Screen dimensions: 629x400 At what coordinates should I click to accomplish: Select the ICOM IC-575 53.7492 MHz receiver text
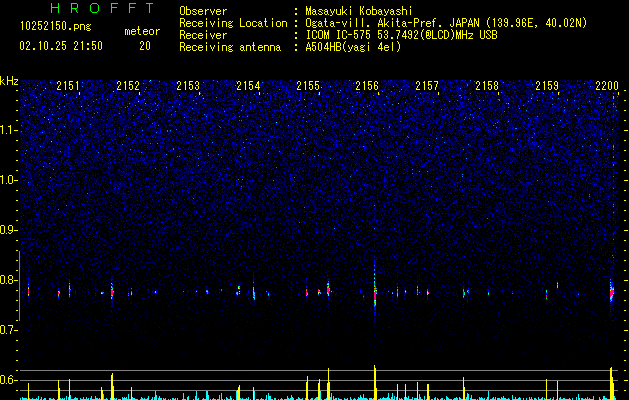pyautogui.click(x=401, y=35)
